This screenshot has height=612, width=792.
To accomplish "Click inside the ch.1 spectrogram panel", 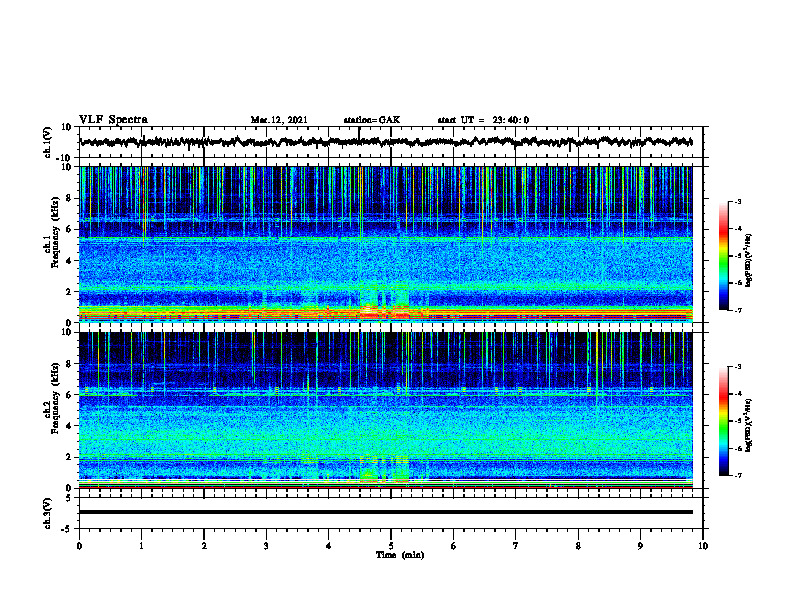I will click(x=386, y=244).
